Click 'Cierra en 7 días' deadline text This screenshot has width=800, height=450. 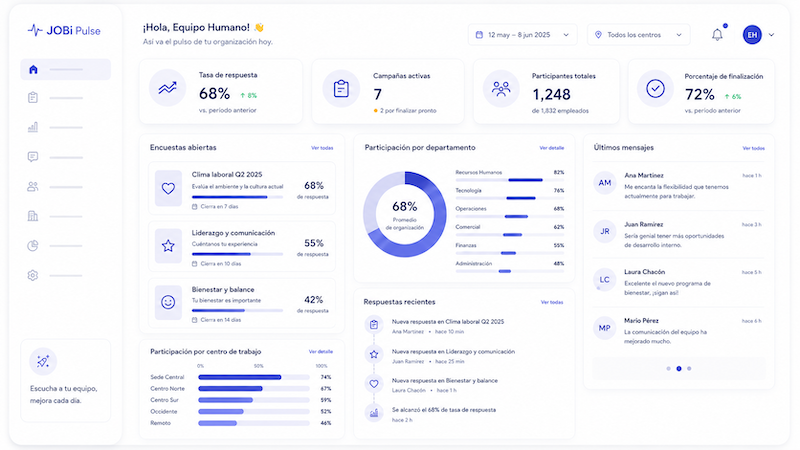[x=219, y=207]
